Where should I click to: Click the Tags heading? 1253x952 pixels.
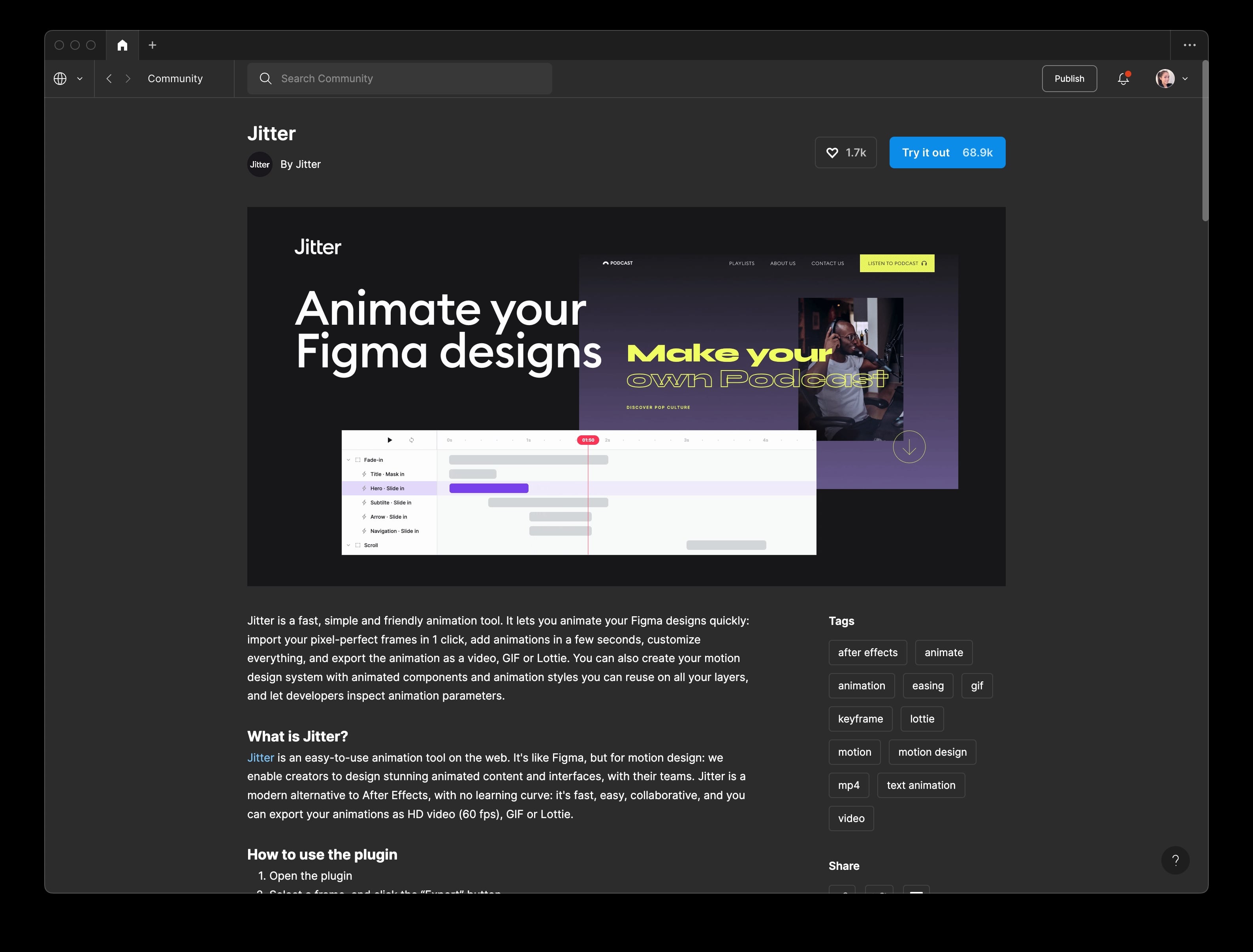click(841, 621)
